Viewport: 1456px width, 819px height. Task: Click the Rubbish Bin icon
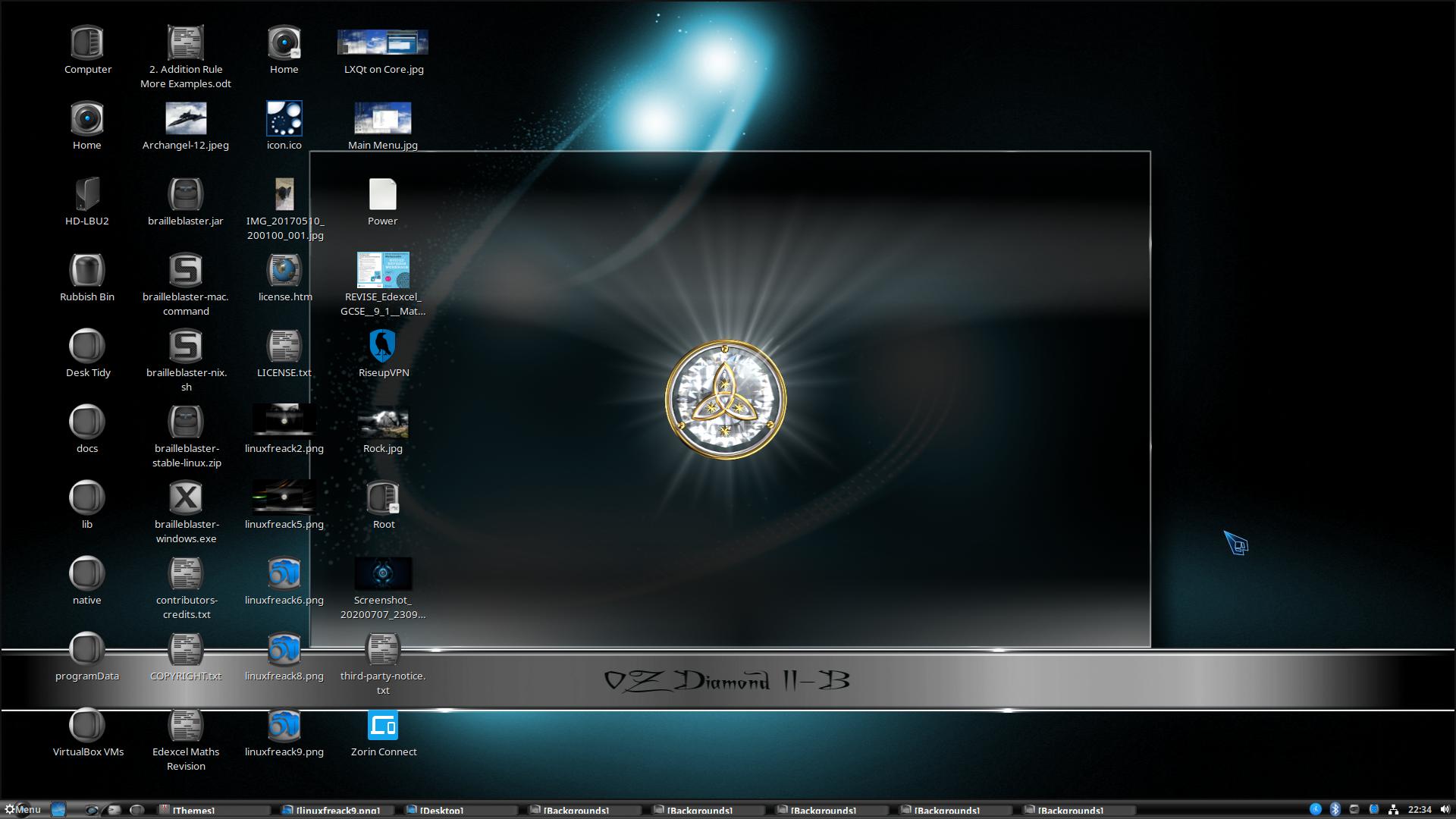(86, 269)
